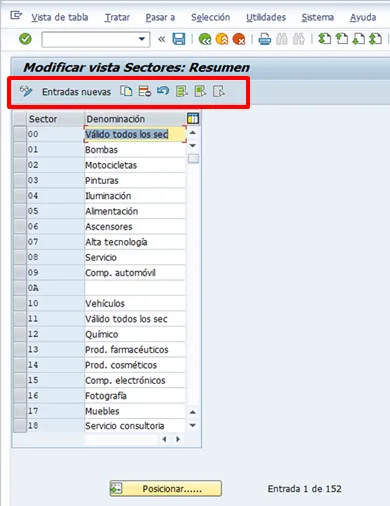Select row marker for sector 01 Bombas
Viewport: 390px width, 506px height.
click(20, 149)
